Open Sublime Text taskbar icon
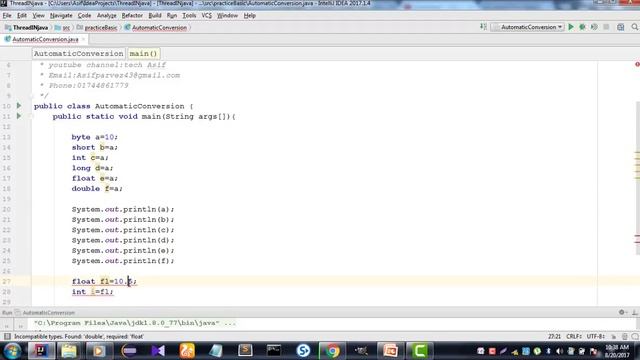Screen dimensions: 640x360 click(x=245, y=351)
